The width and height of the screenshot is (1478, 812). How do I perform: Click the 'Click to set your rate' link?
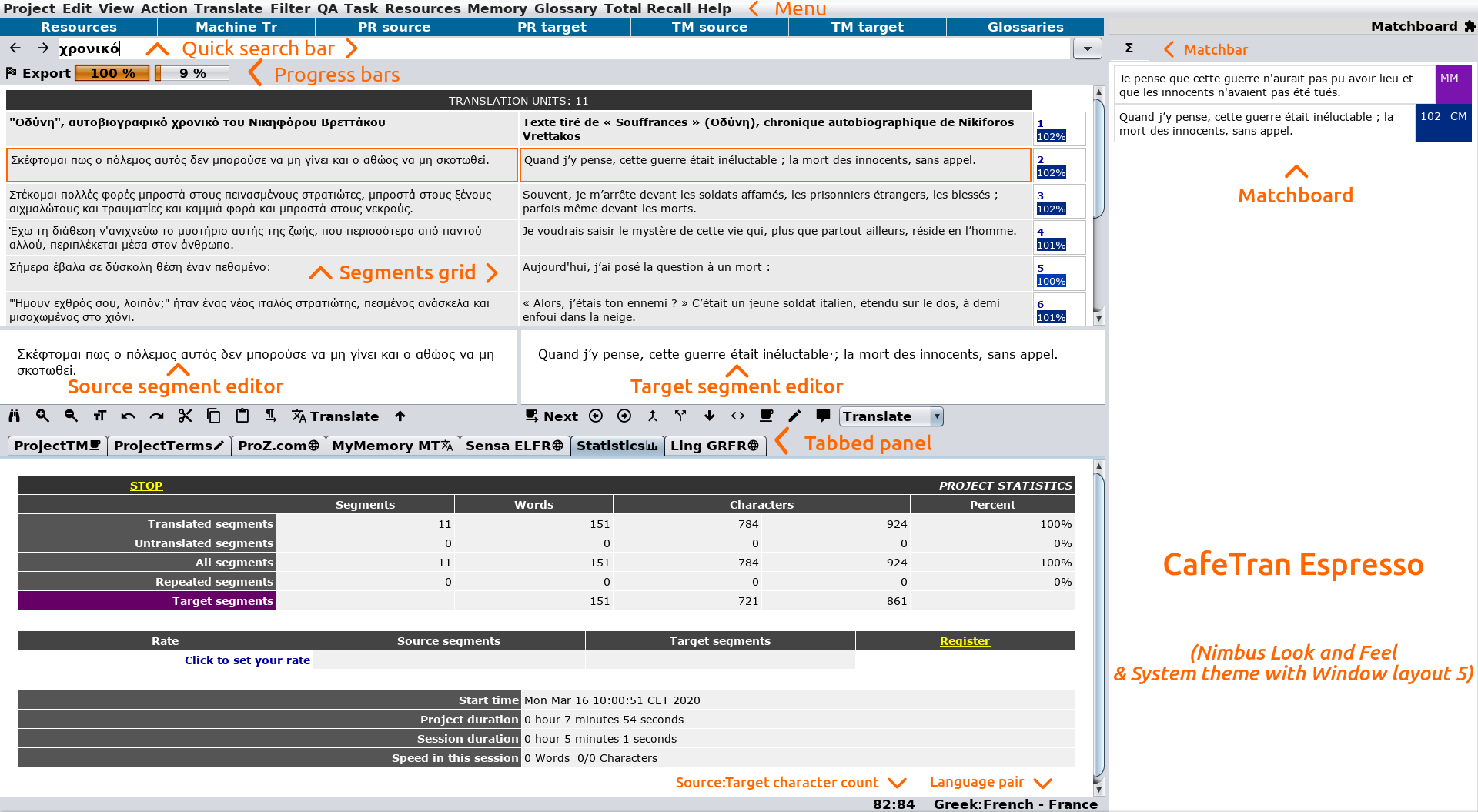tap(247, 660)
